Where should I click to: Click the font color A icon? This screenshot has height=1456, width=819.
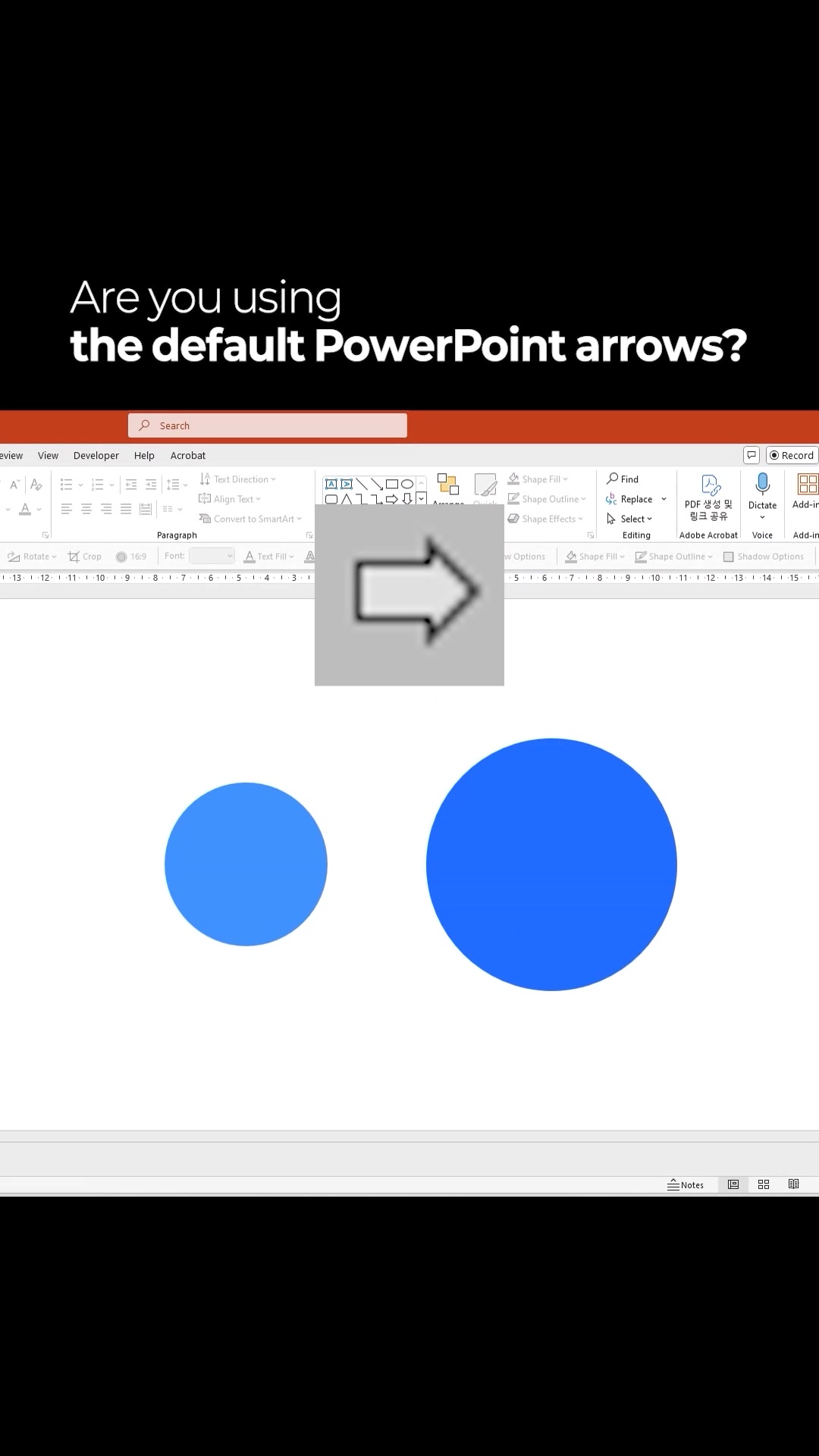click(25, 509)
